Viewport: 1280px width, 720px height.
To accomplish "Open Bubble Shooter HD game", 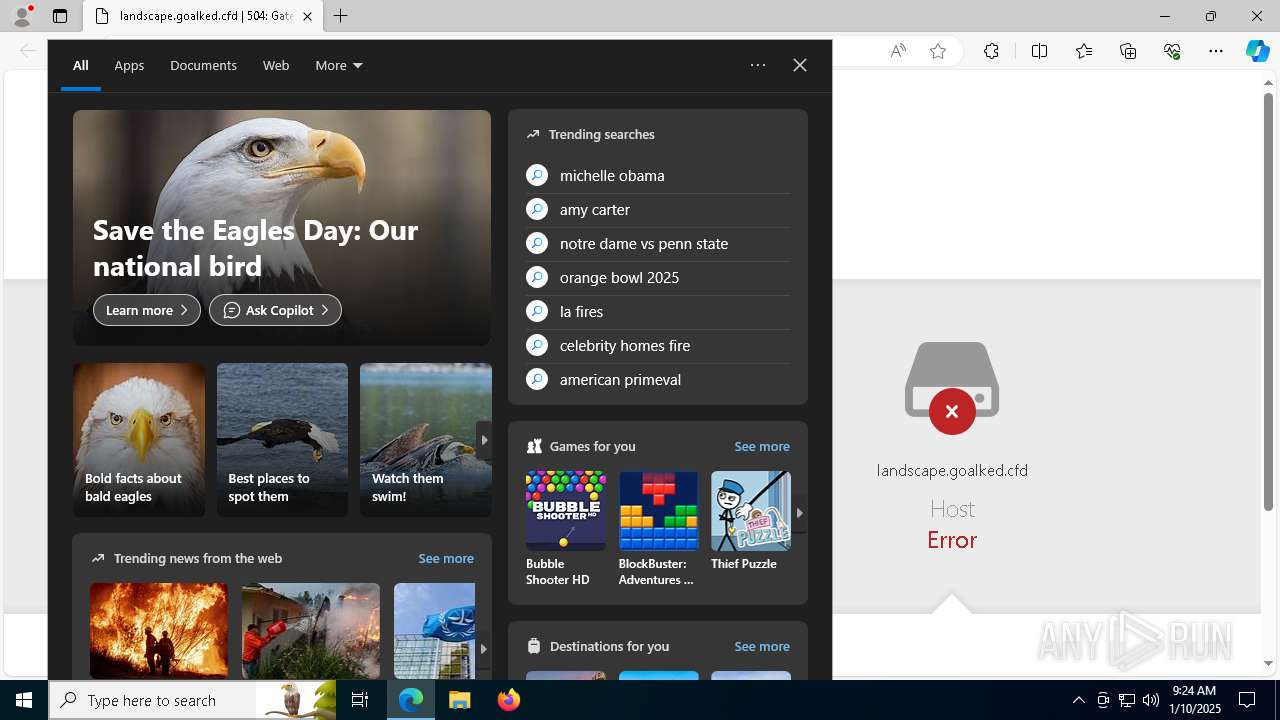I will pyautogui.click(x=566, y=529).
